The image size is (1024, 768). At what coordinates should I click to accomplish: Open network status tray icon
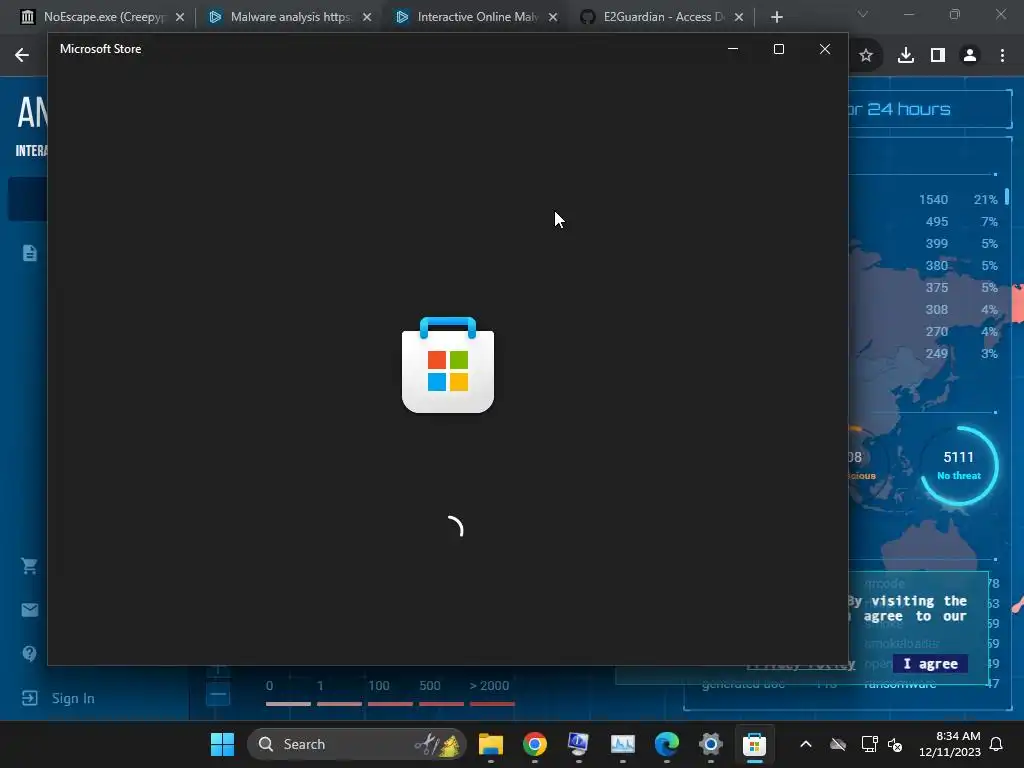[x=869, y=744]
